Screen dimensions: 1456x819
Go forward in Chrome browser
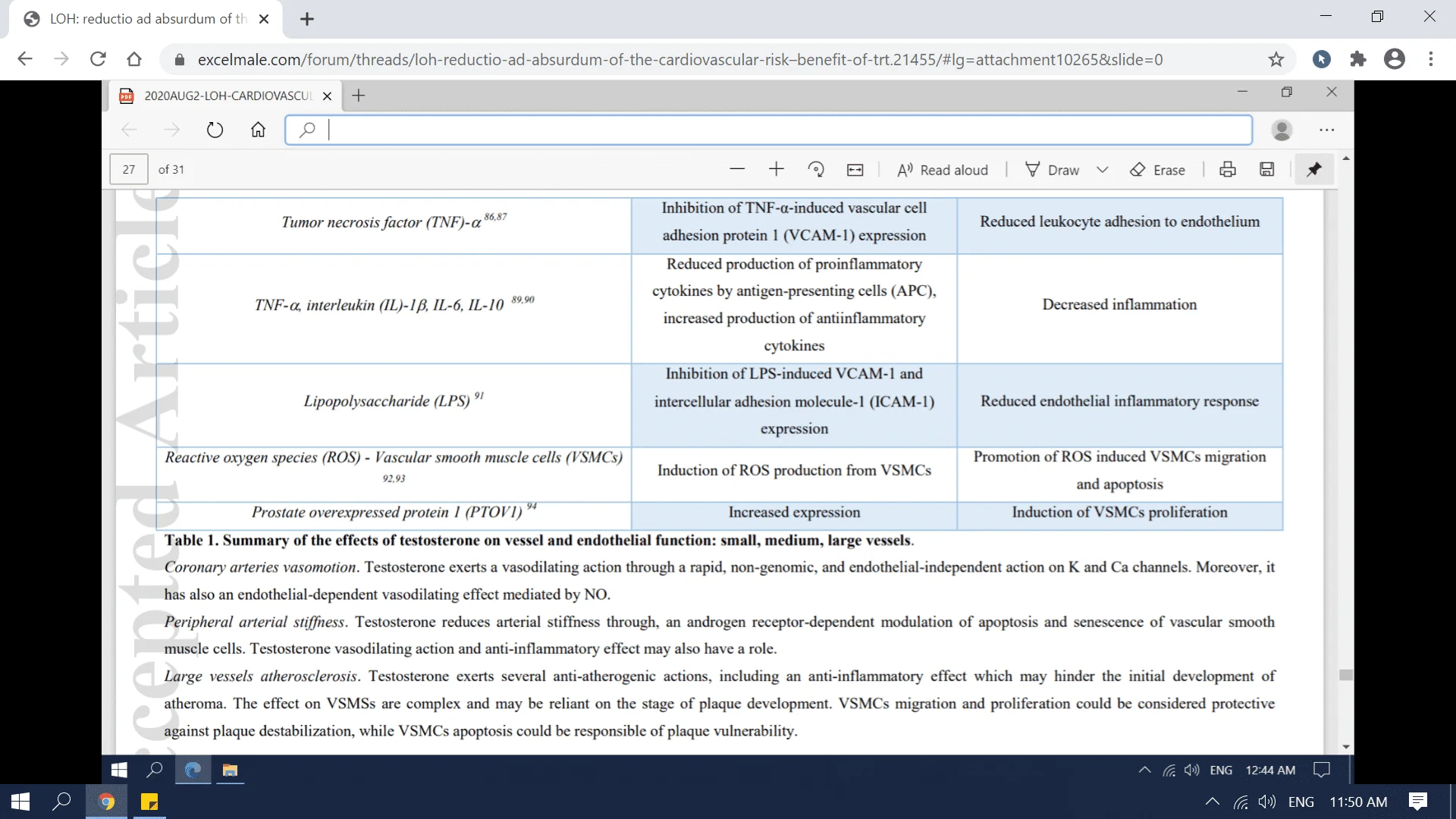[x=61, y=59]
